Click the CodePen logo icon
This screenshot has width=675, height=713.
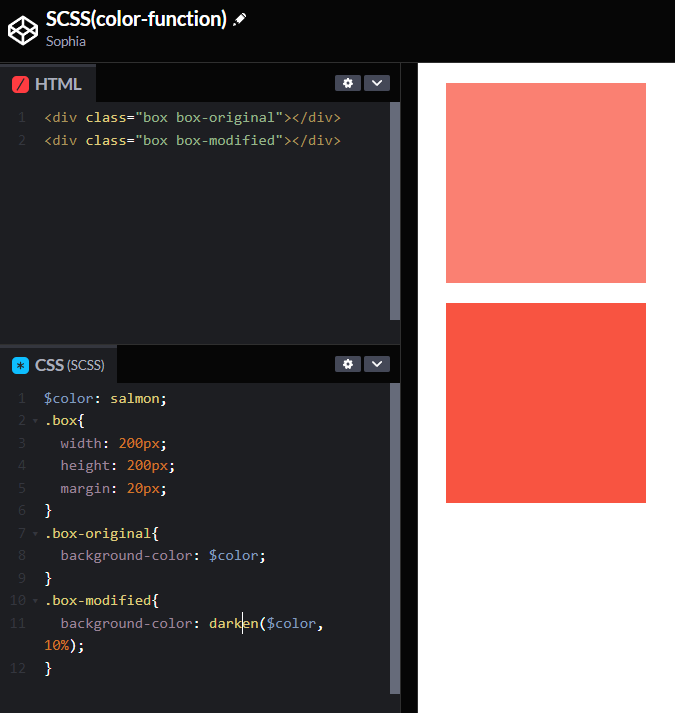[x=23, y=30]
